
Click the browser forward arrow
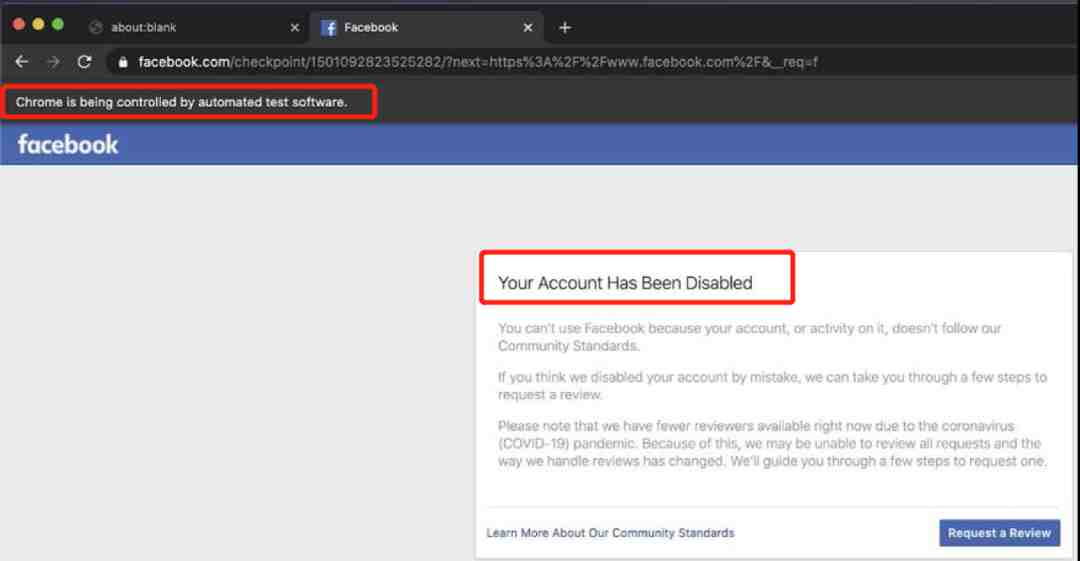pos(53,62)
